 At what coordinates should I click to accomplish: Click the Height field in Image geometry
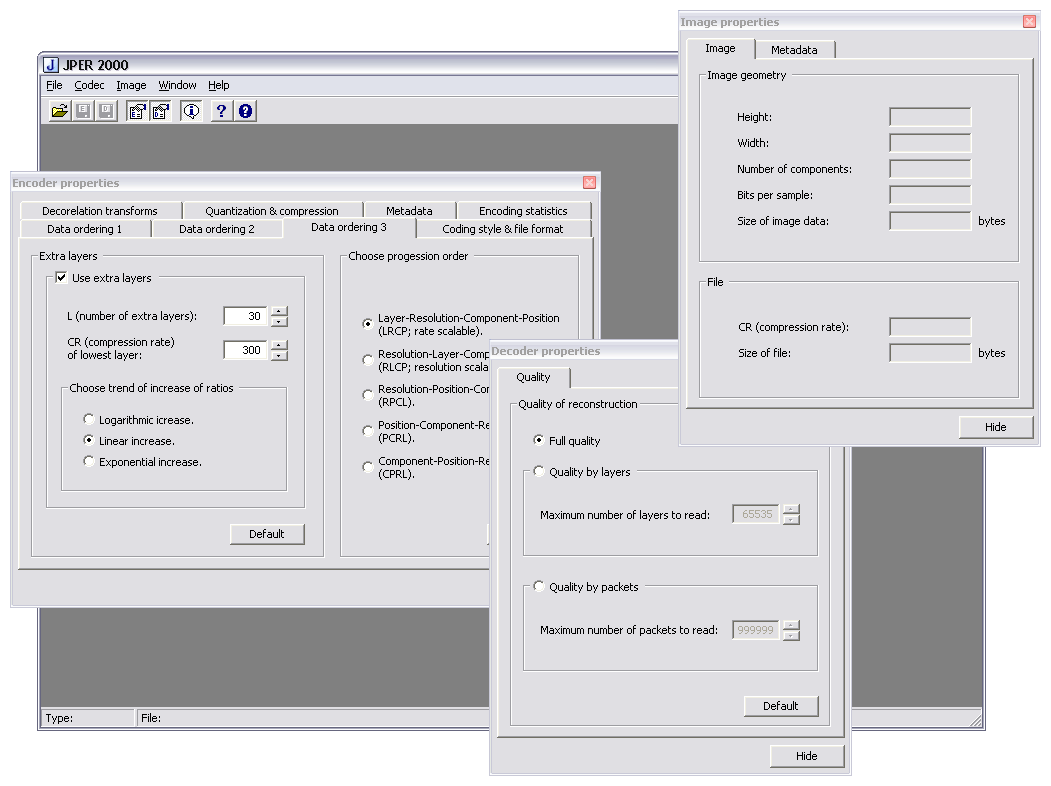(930, 117)
